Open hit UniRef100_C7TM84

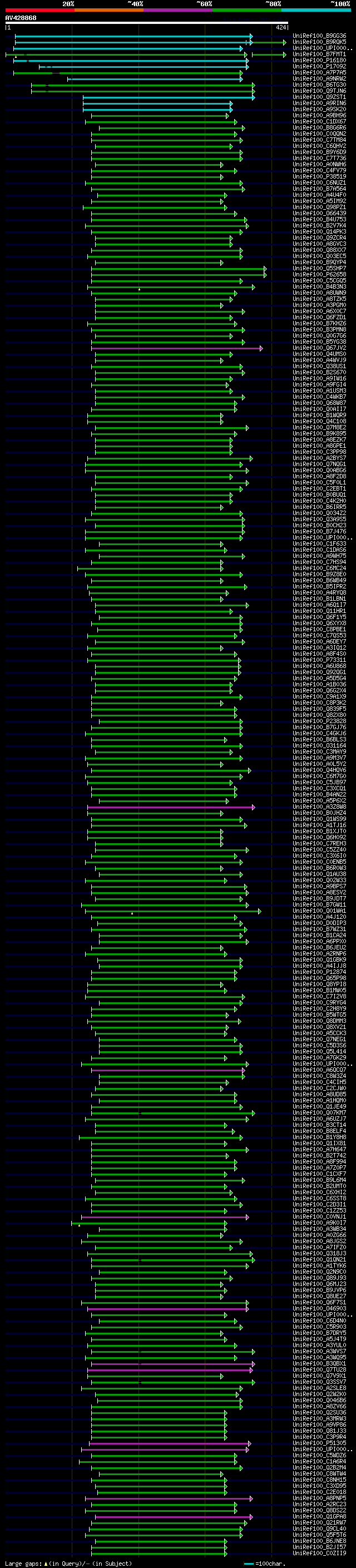319,140
